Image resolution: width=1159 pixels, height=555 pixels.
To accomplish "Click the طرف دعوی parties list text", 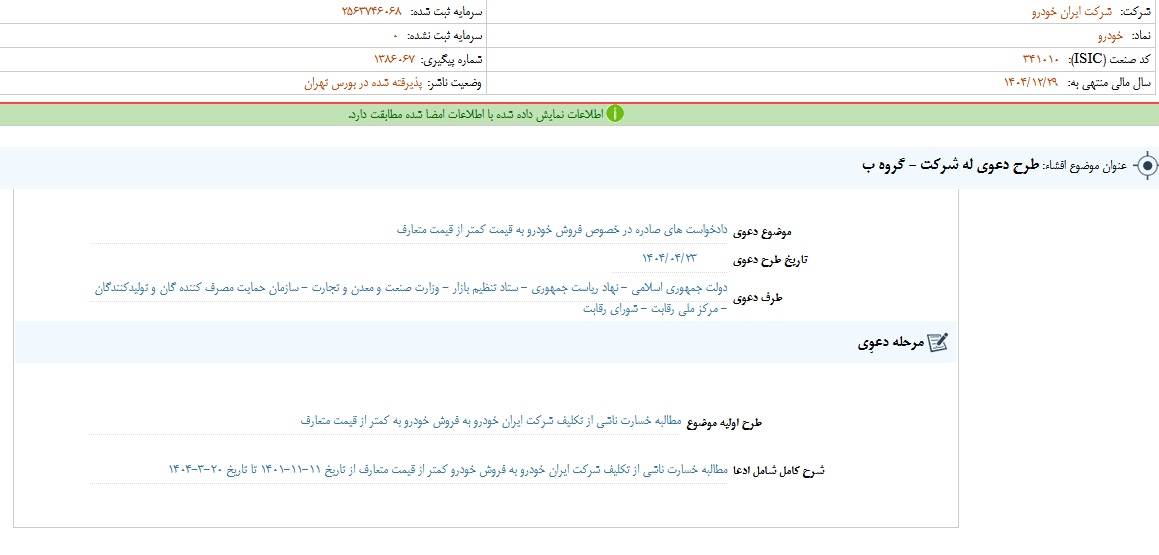I will coord(412,298).
